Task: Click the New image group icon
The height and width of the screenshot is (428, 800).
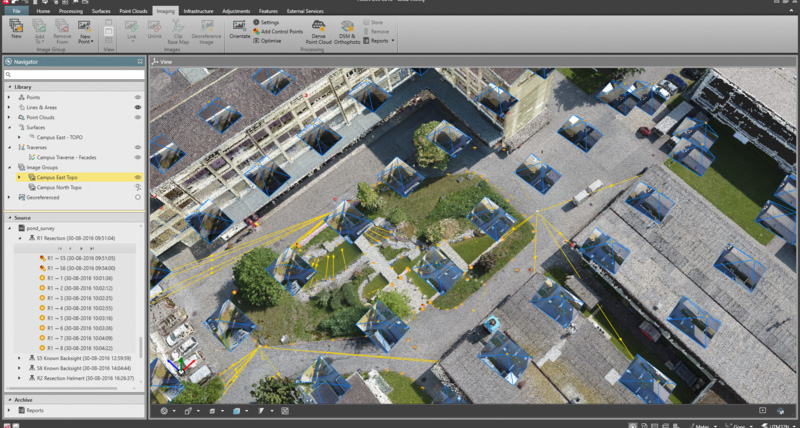Action: [x=15, y=26]
